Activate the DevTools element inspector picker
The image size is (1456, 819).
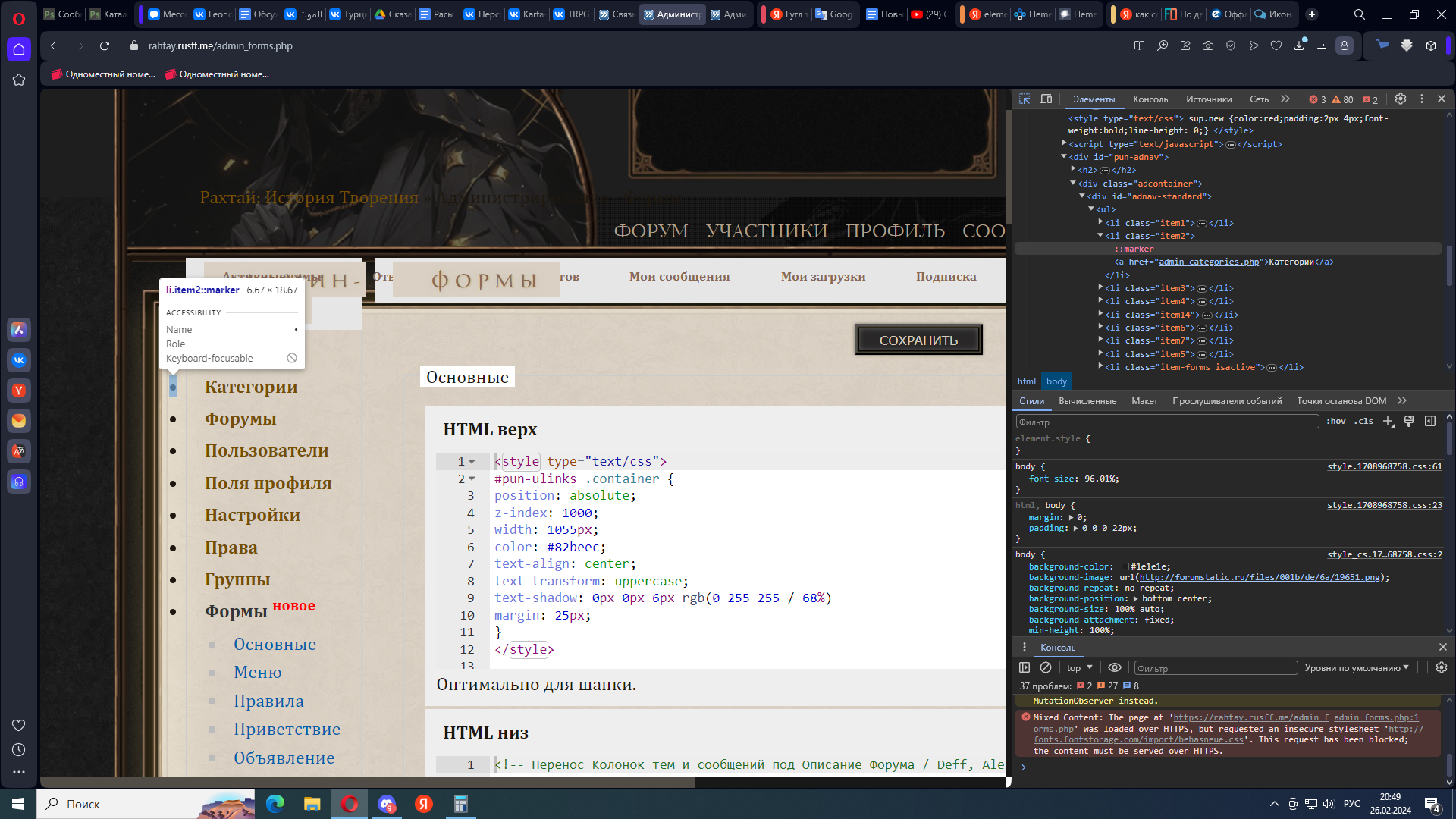1025,99
